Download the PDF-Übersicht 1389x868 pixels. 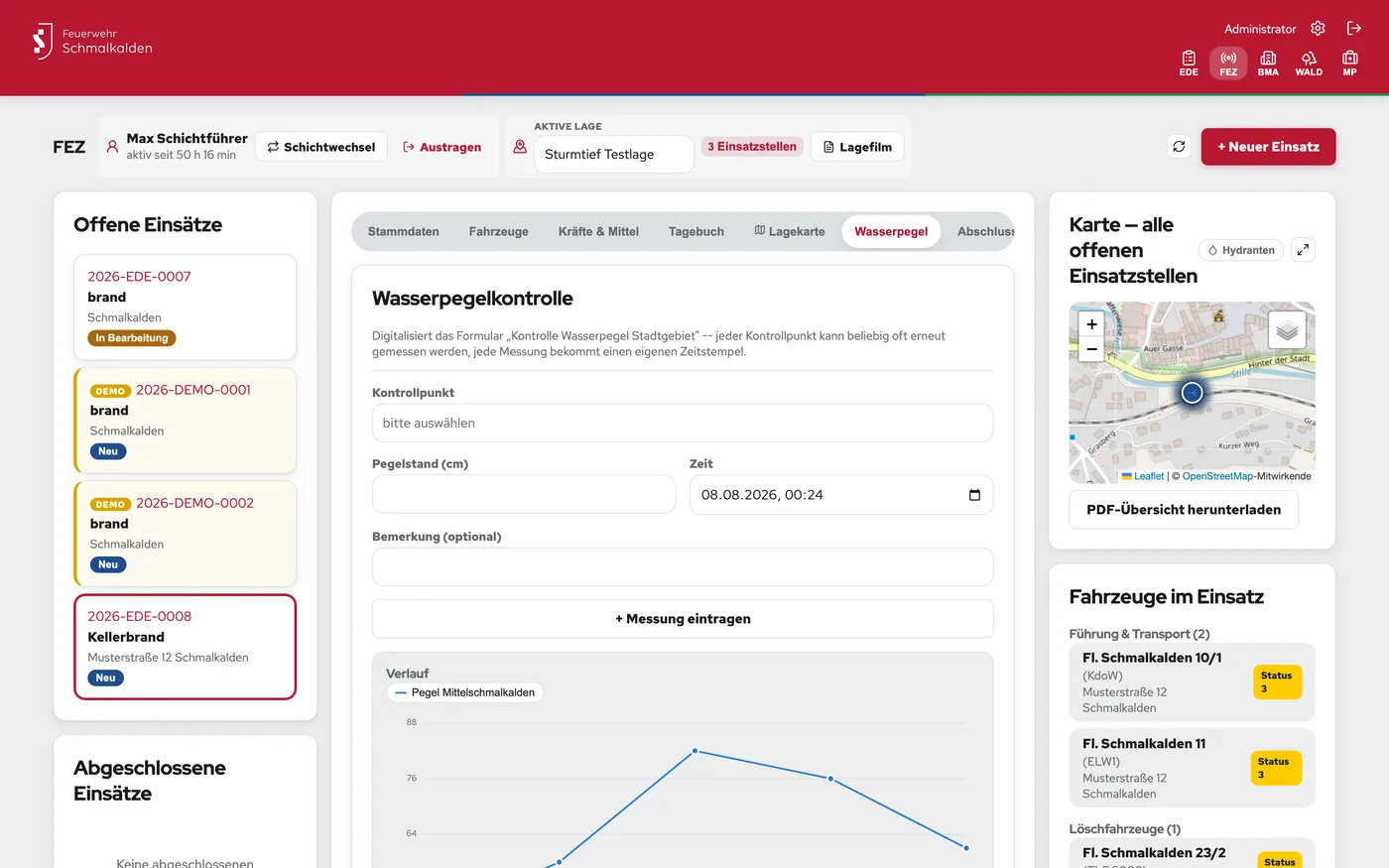[1184, 510]
